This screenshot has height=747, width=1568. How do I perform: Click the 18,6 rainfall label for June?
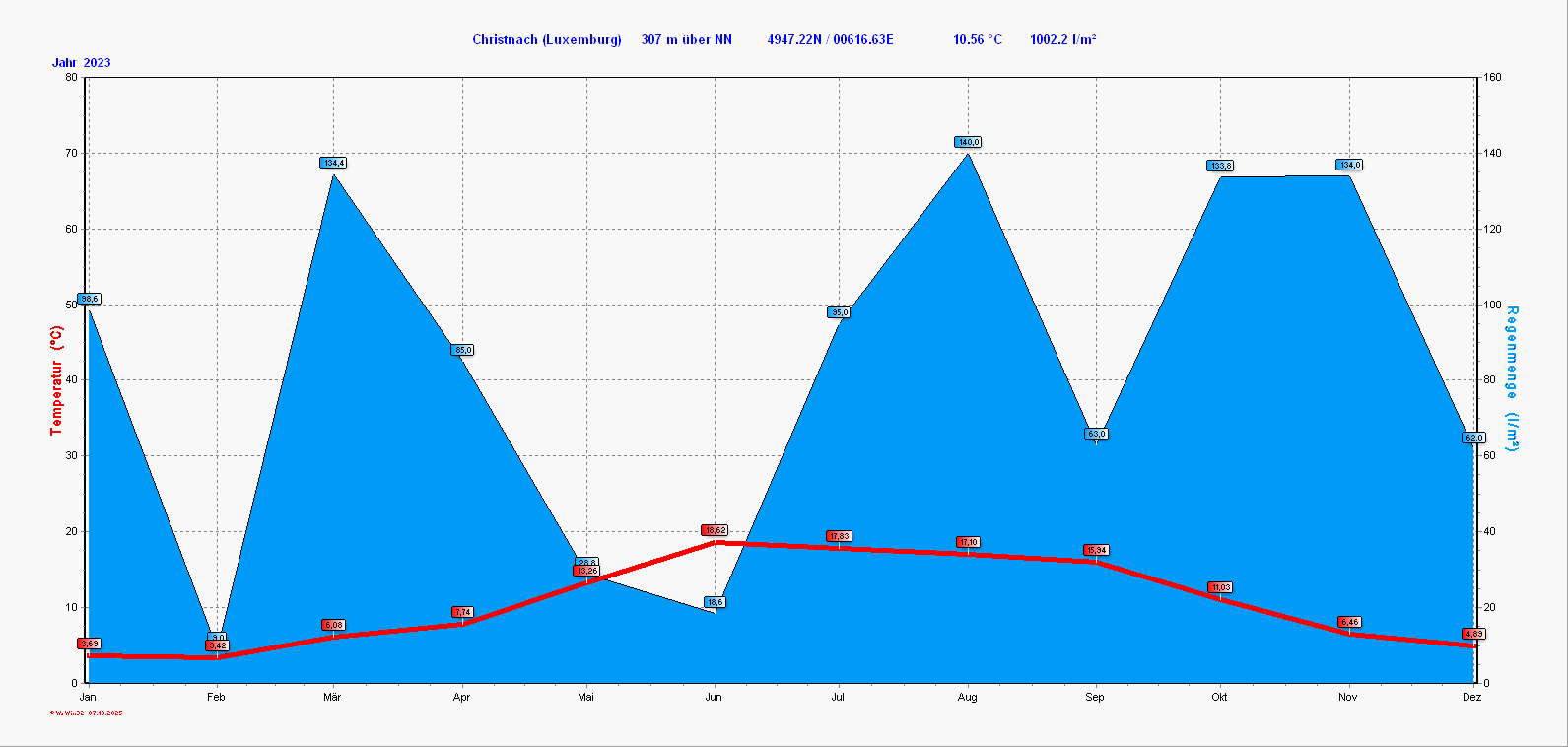(715, 602)
